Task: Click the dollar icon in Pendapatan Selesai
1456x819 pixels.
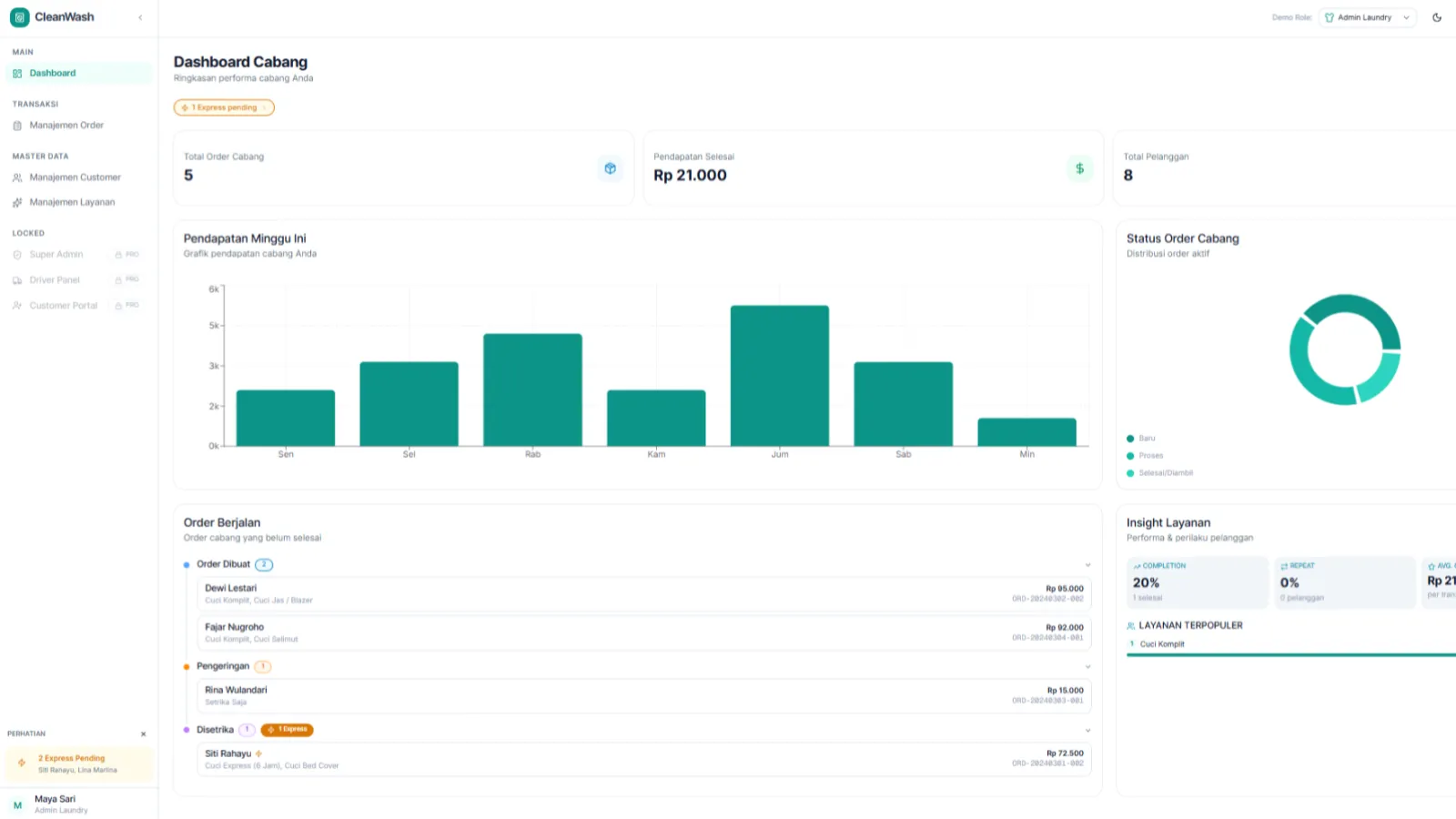Action: click(x=1079, y=168)
